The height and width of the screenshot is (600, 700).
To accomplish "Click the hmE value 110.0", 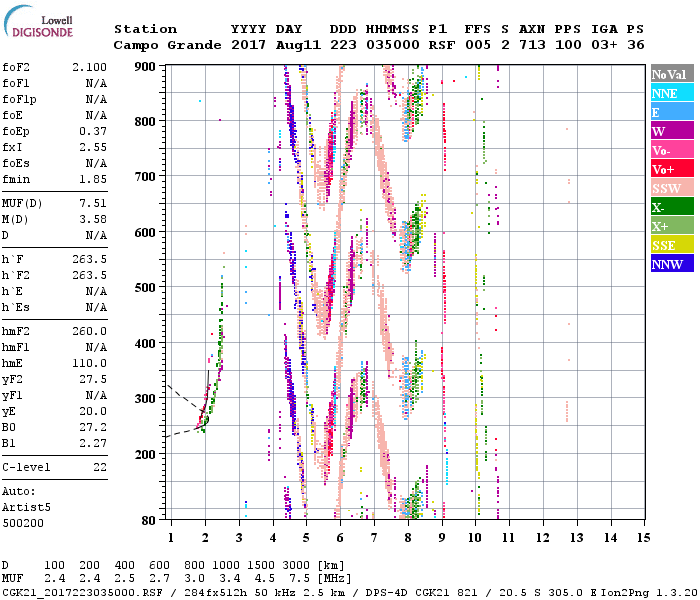I will coord(90,363).
